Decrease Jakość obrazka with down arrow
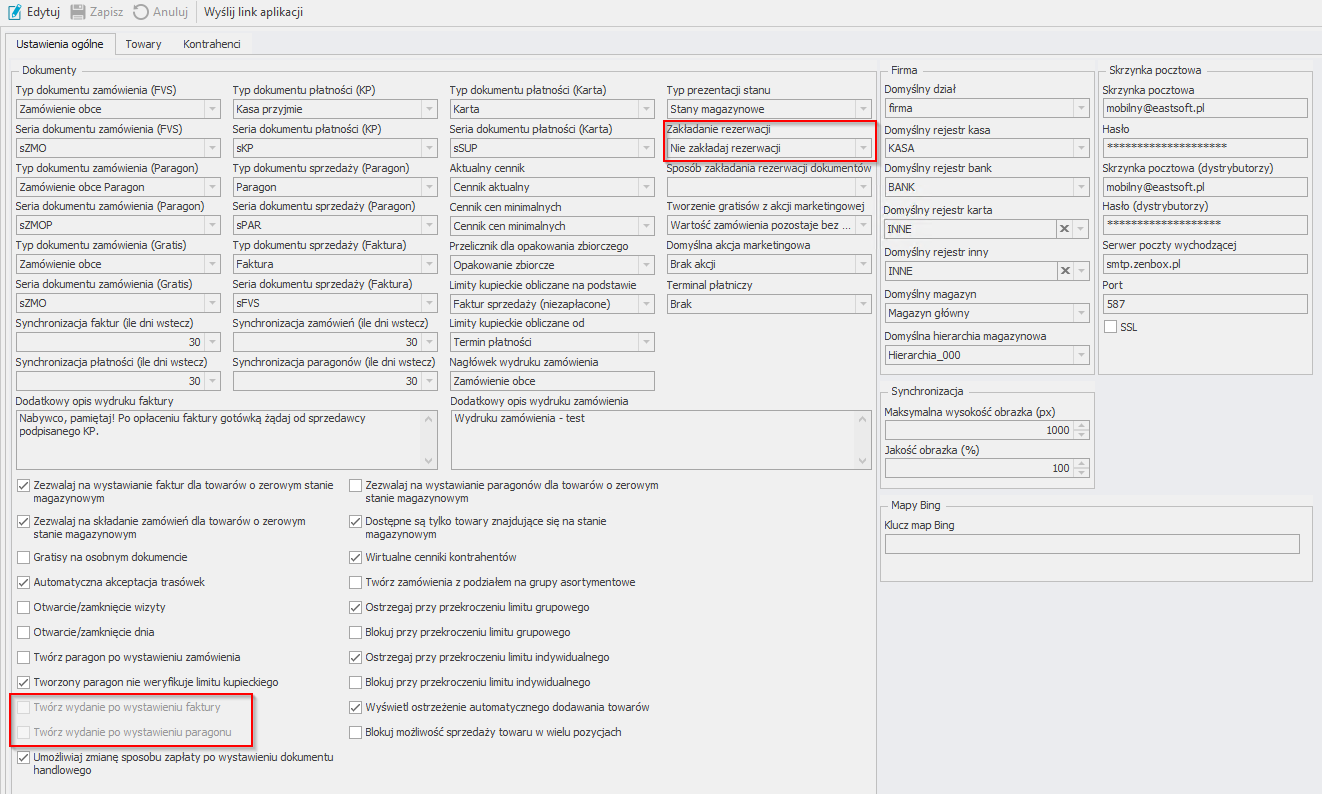Image resolution: width=1322 pixels, height=794 pixels. [1081, 473]
